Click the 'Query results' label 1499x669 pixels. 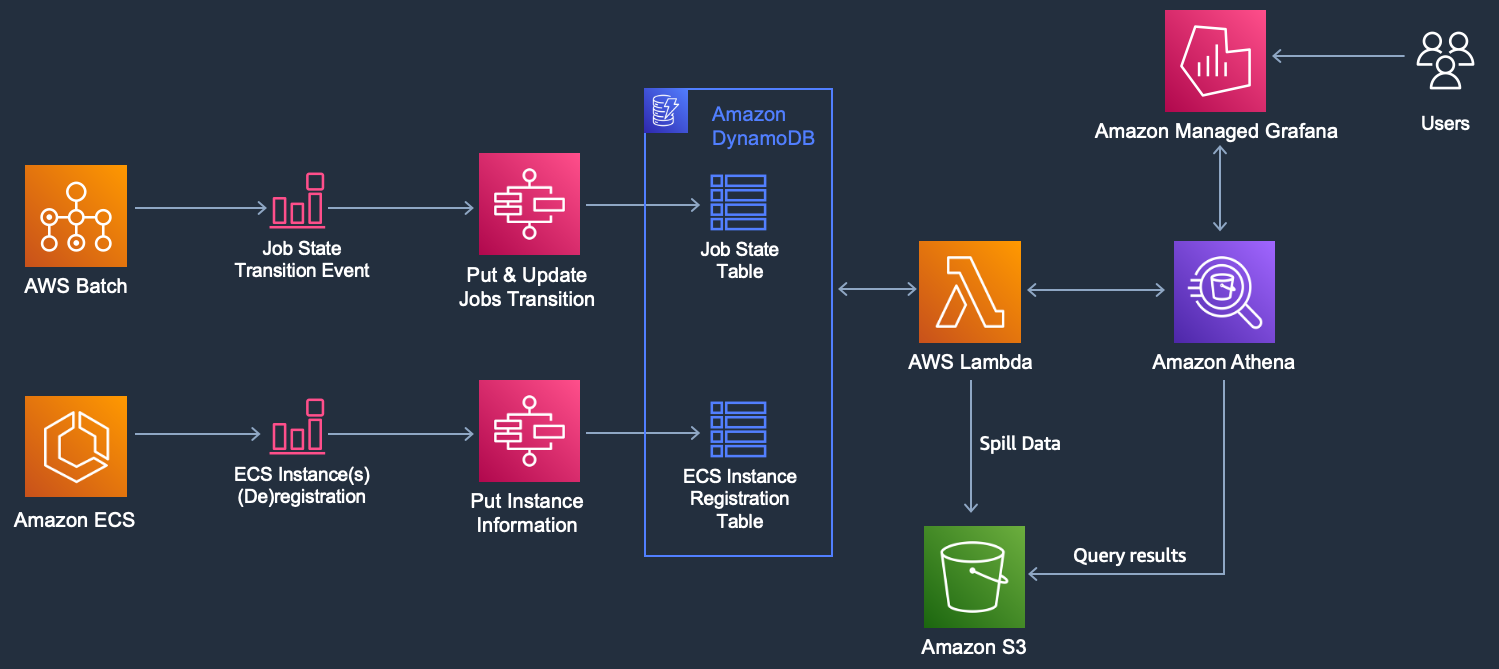[1130, 556]
